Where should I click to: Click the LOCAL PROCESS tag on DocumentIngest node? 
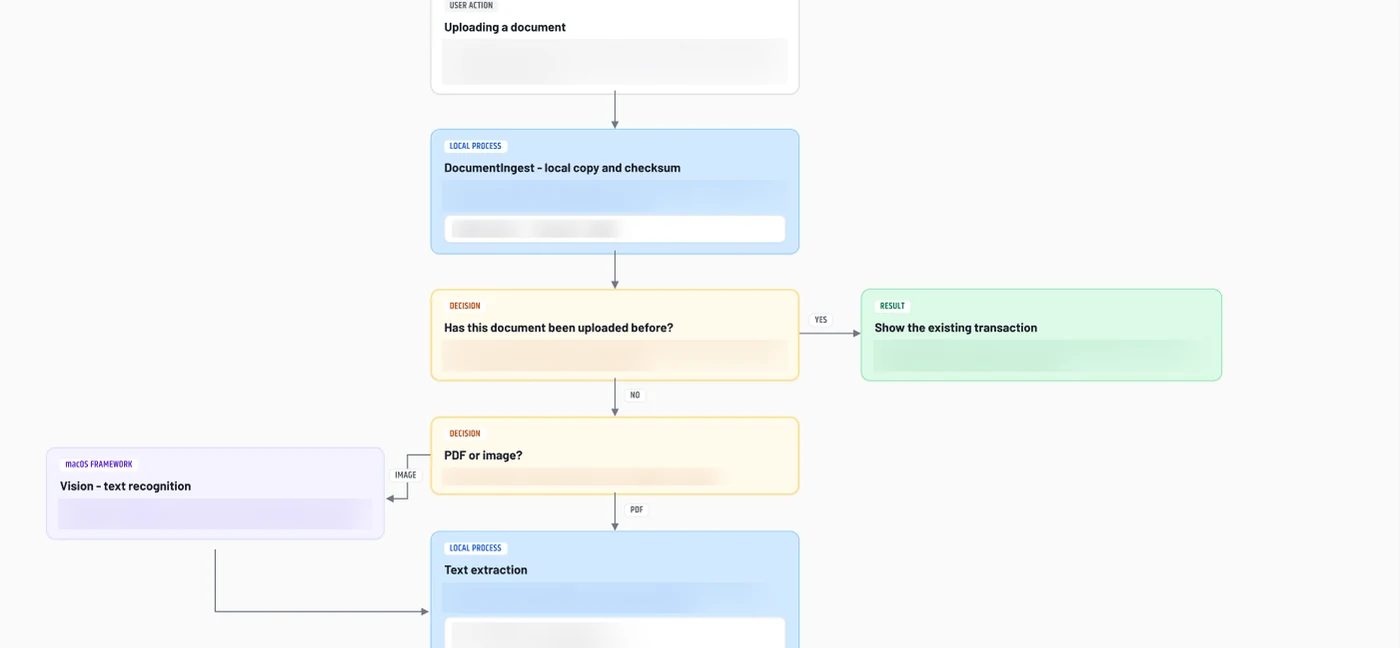tap(475, 146)
